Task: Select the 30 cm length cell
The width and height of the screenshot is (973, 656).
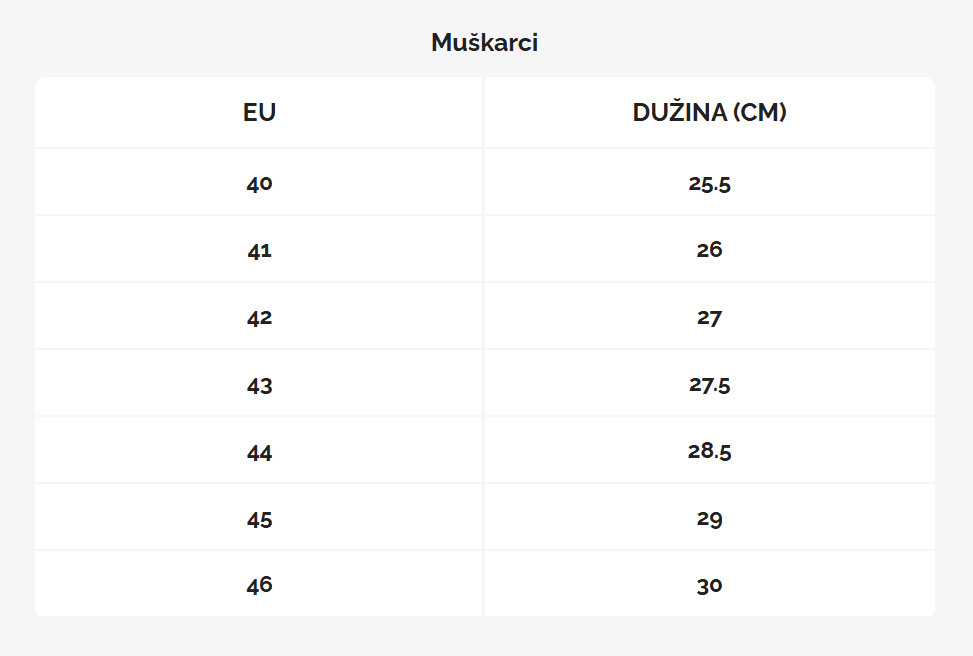Action: pyautogui.click(x=709, y=586)
